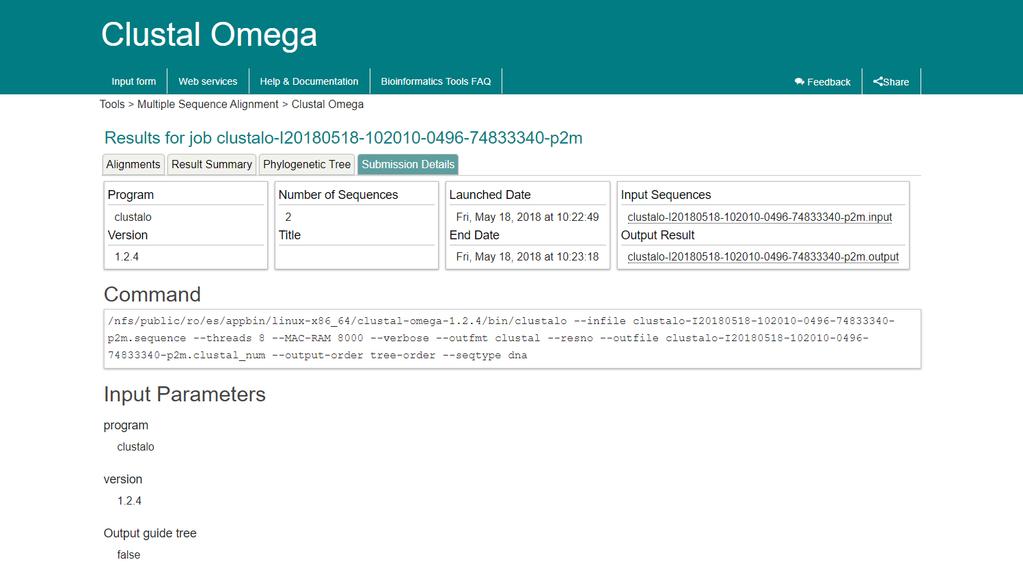1023x562 pixels.
Task: Open Web services in navigation bar
Action: pyautogui.click(x=208, y=82)
